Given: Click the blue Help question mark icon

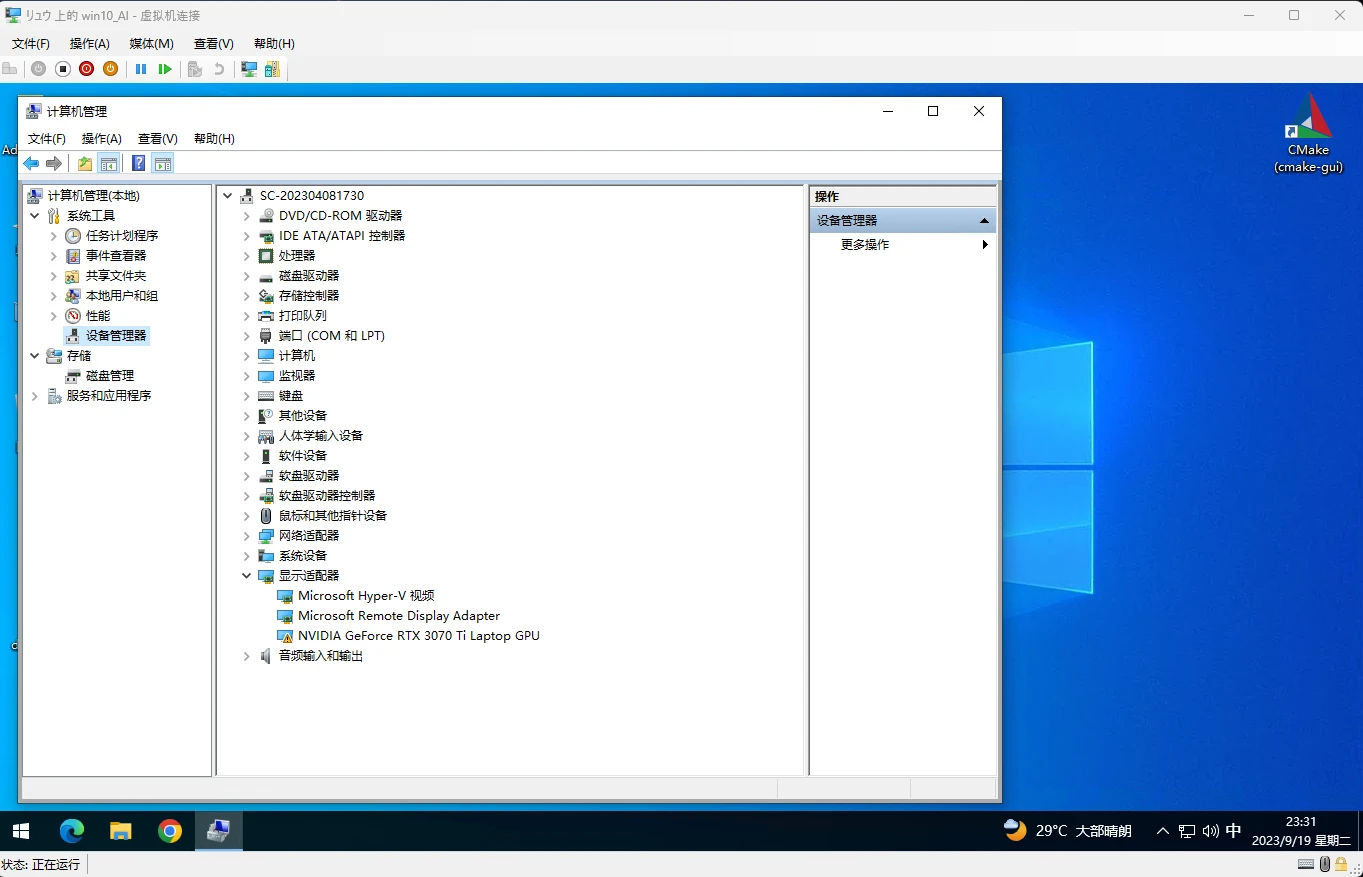Looking at the screenshot, I should 138,164.
